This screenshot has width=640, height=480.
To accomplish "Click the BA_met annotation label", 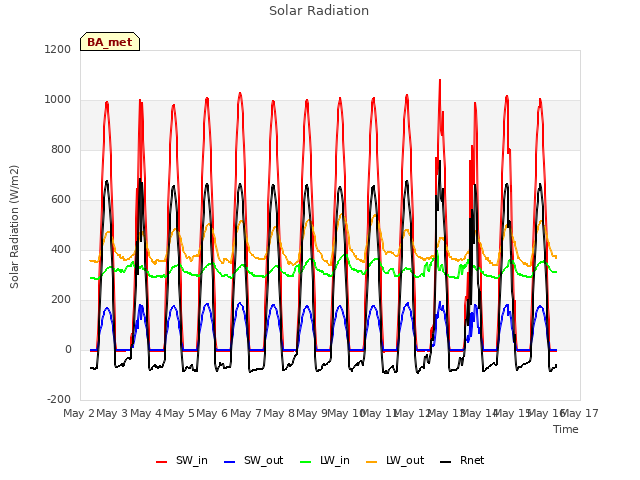I will [110, 42].
